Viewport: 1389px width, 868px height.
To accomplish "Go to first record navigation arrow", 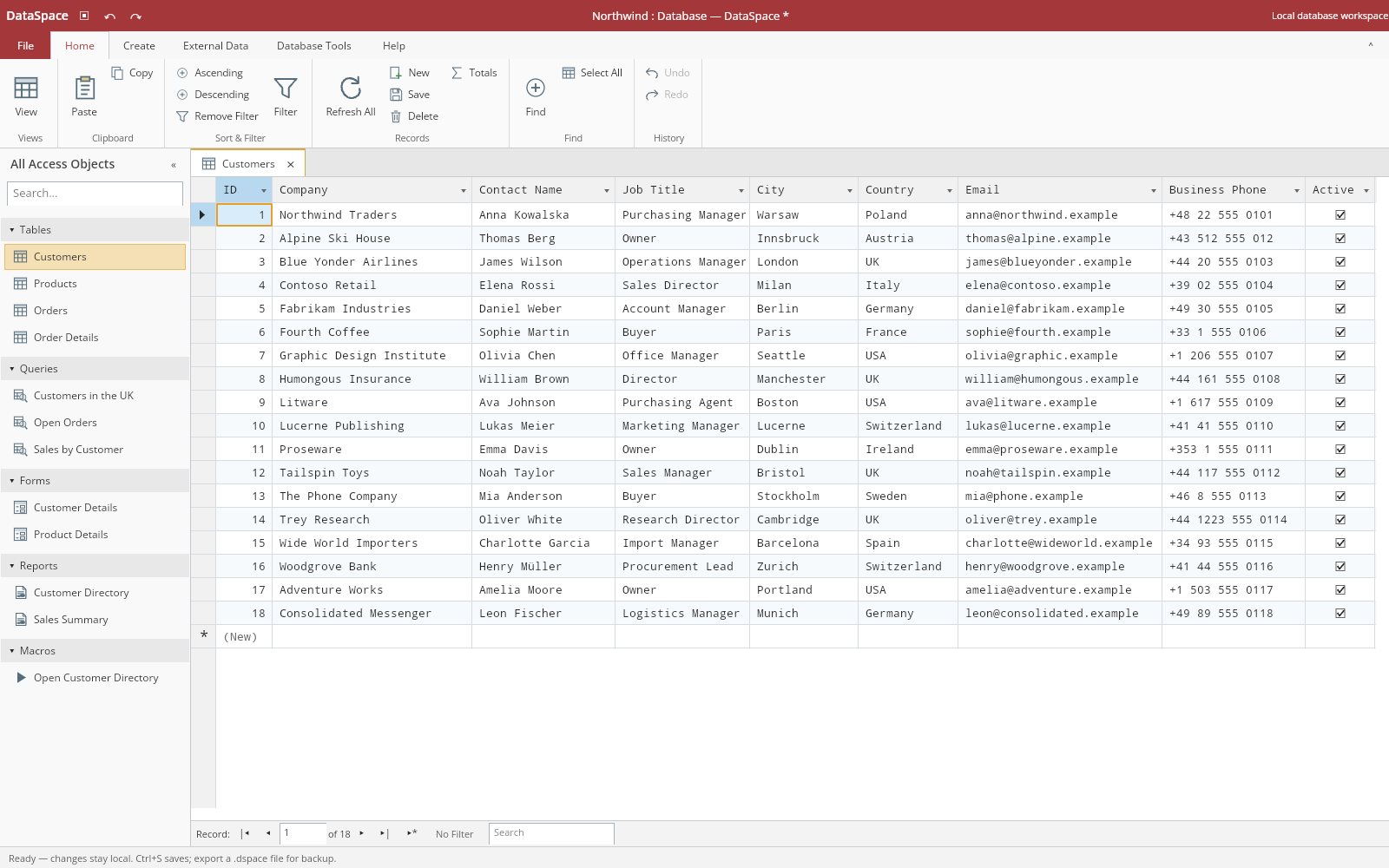I will click(245, 833).
